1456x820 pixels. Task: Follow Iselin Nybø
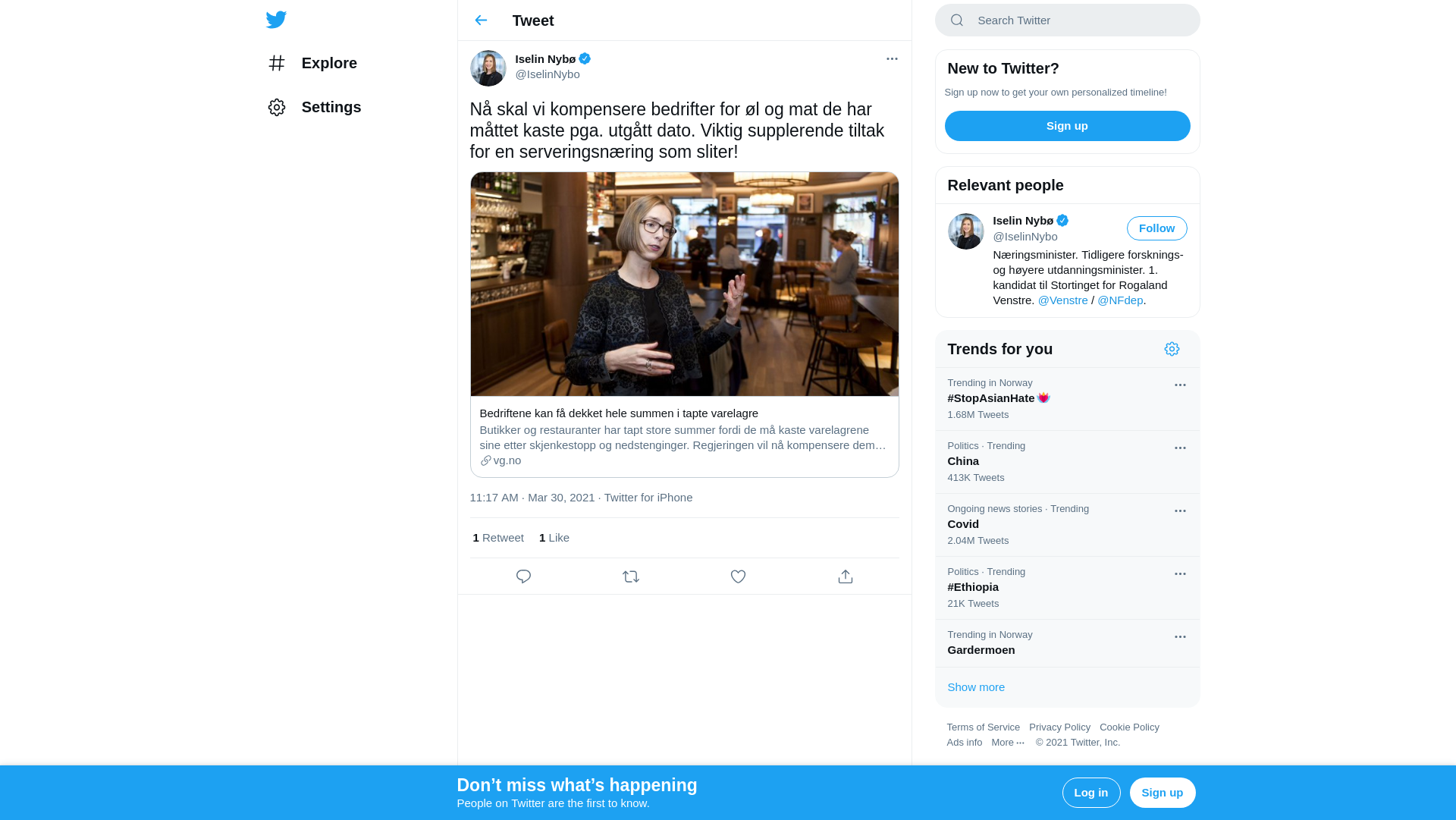pos(1156,228)
